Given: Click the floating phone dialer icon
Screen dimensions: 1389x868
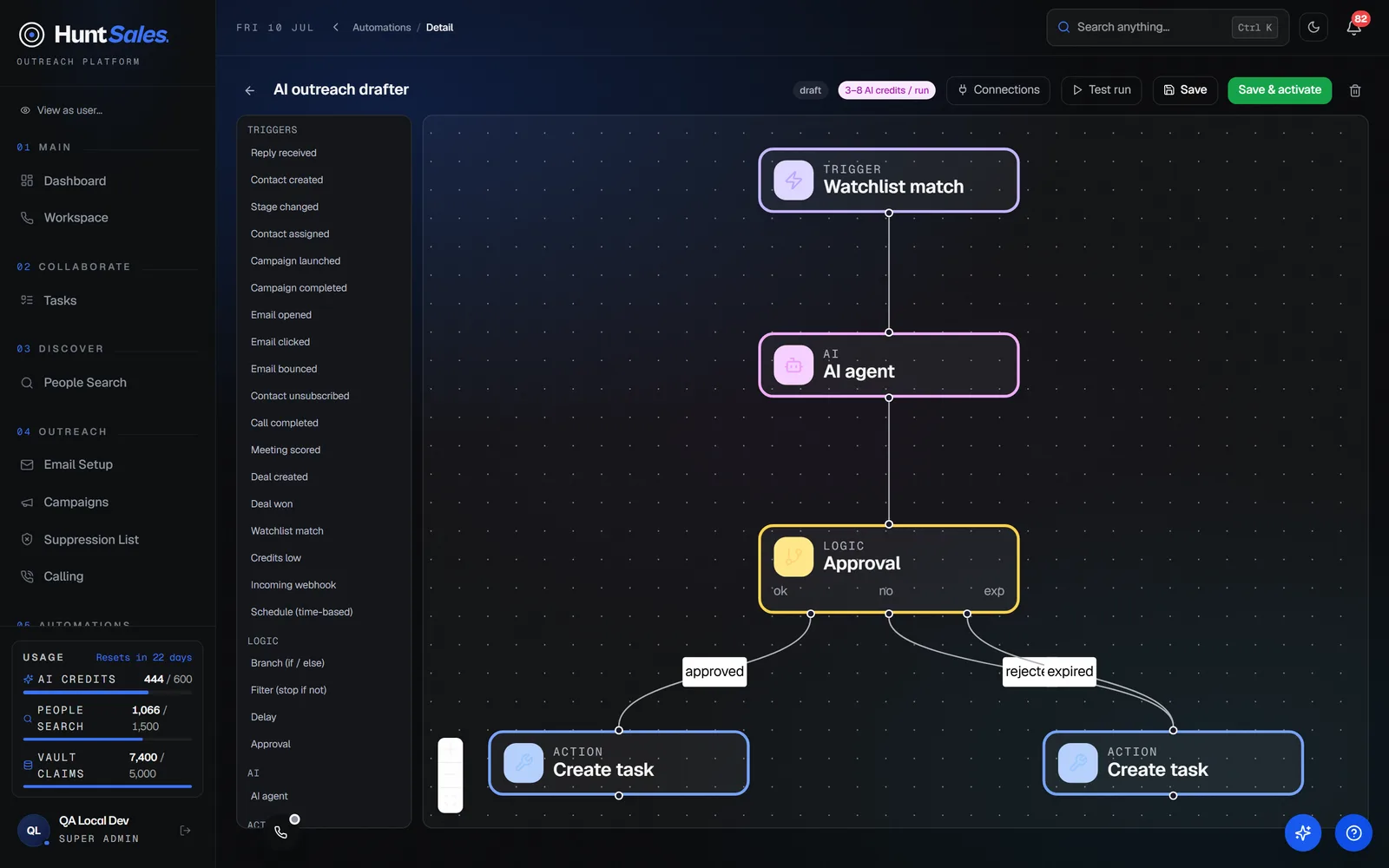Looking at the screenshot, I should point(280,832).
